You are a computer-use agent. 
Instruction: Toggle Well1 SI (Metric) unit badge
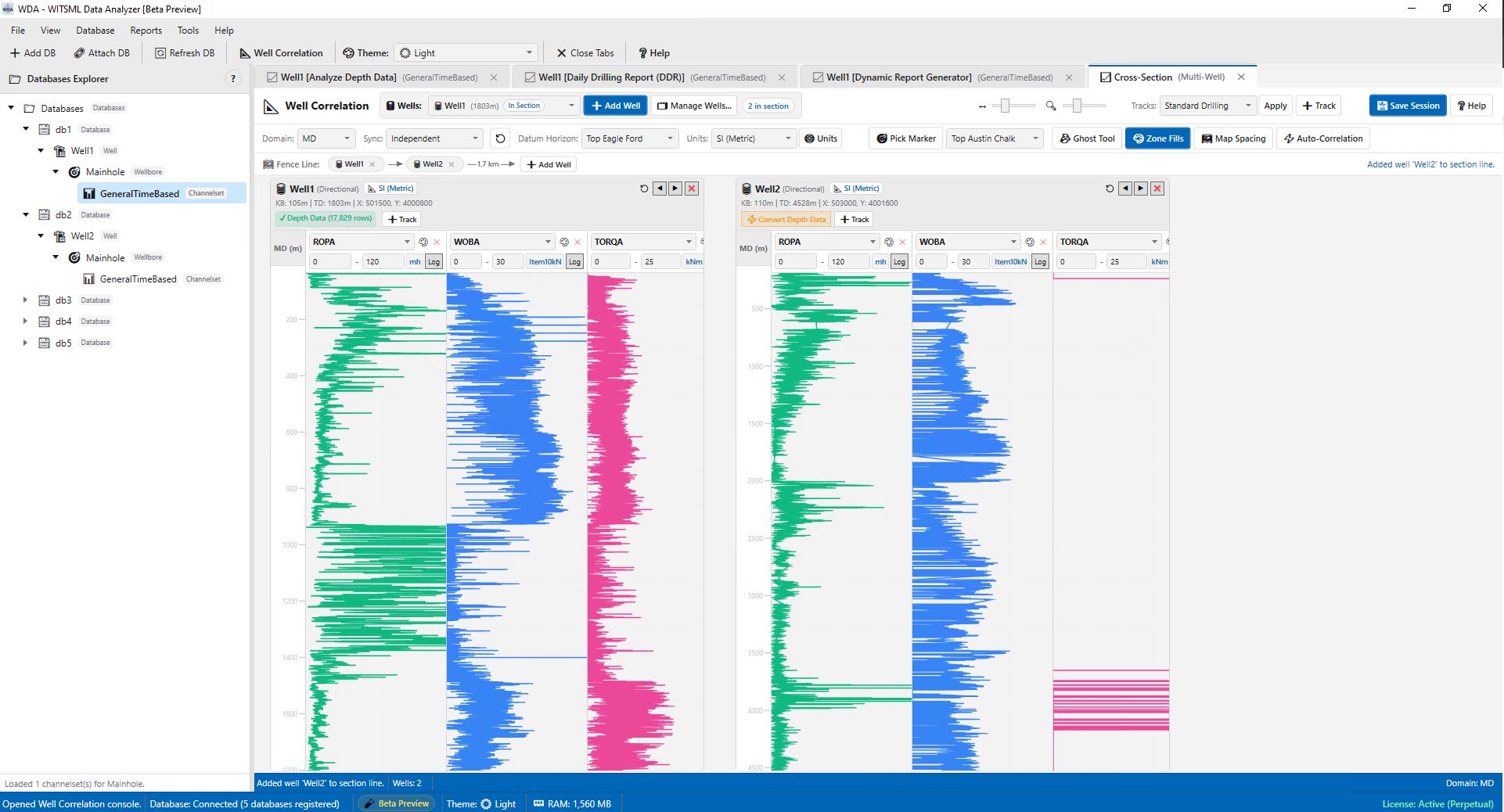coord(390,189)
